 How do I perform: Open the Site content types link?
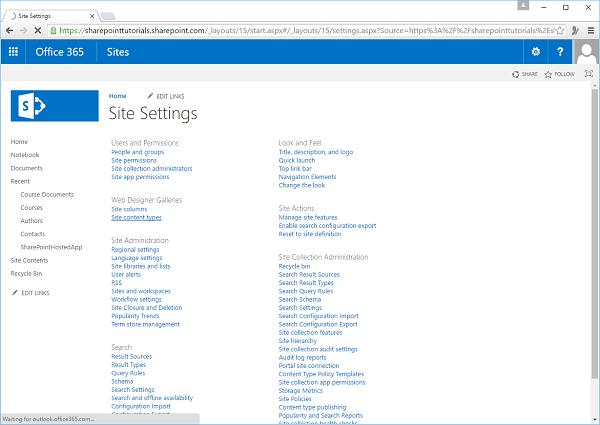point(136,217)
